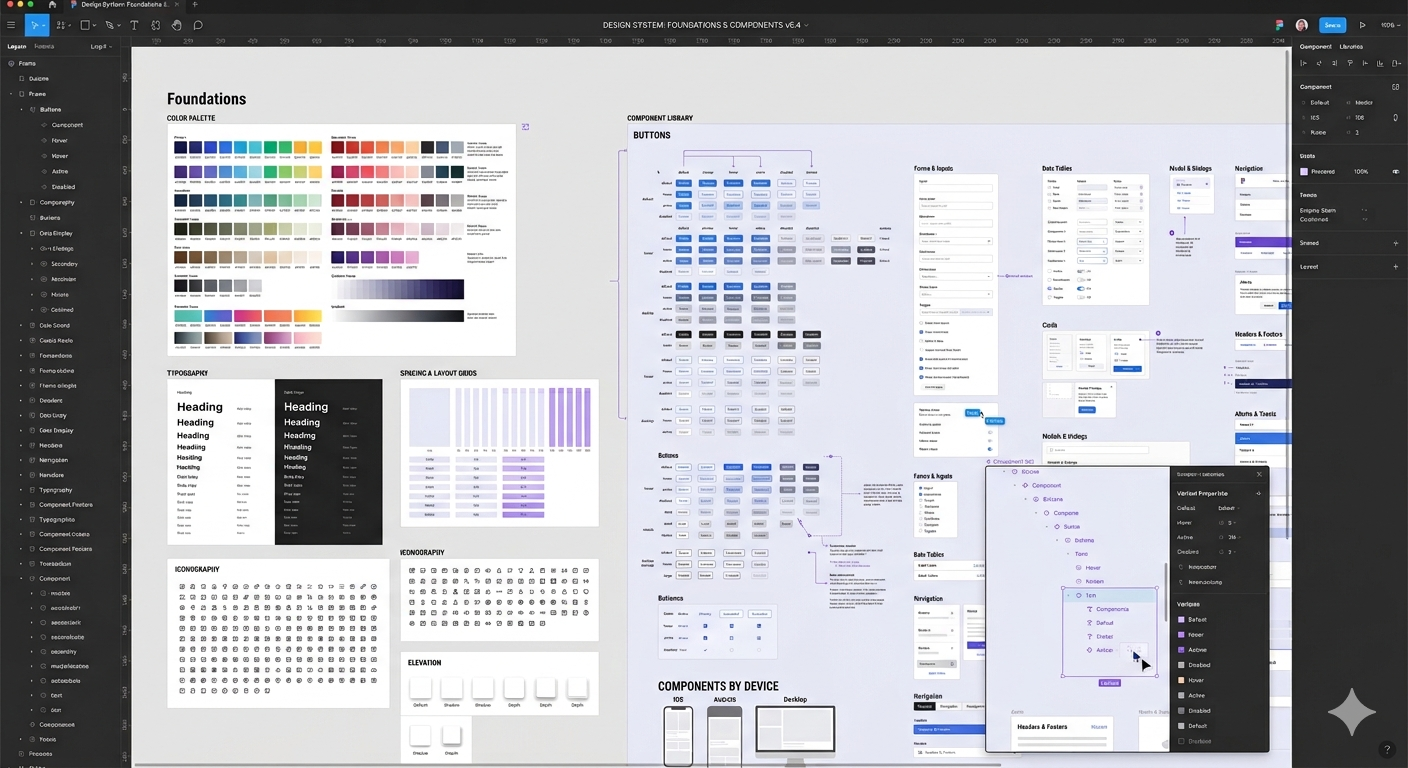This screenshot has width=1408, height=768.
Task: Align left in the right panel
Action: (1303, 63)
